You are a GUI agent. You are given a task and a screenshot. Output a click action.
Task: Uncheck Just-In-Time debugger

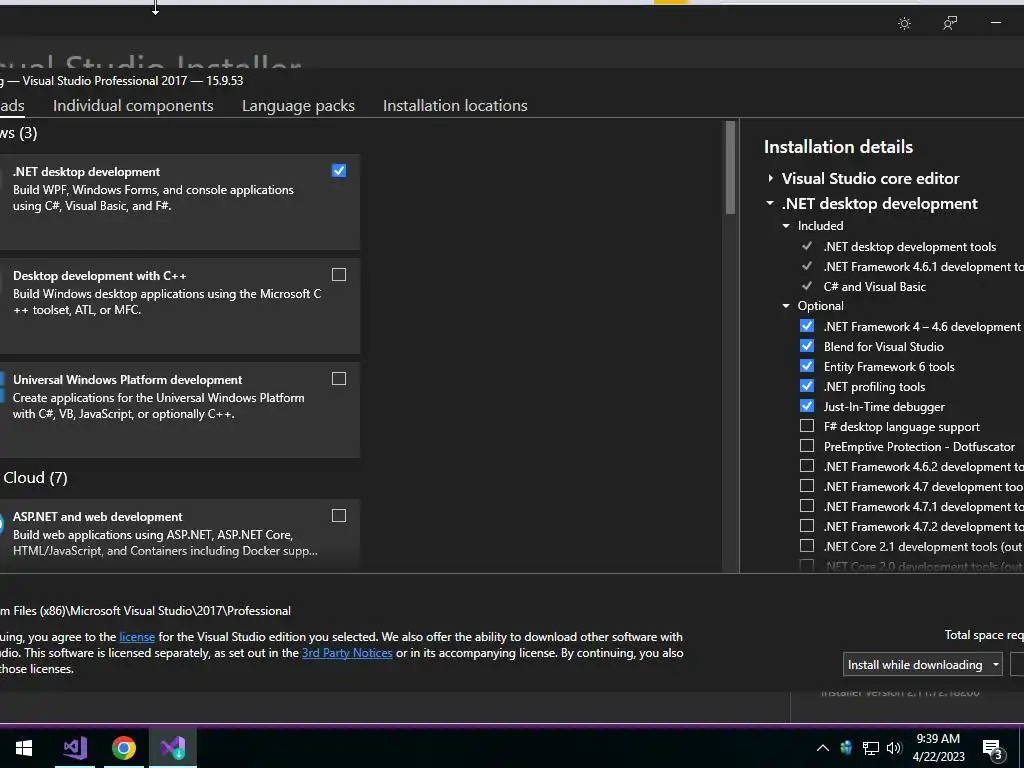pos(807,406)
